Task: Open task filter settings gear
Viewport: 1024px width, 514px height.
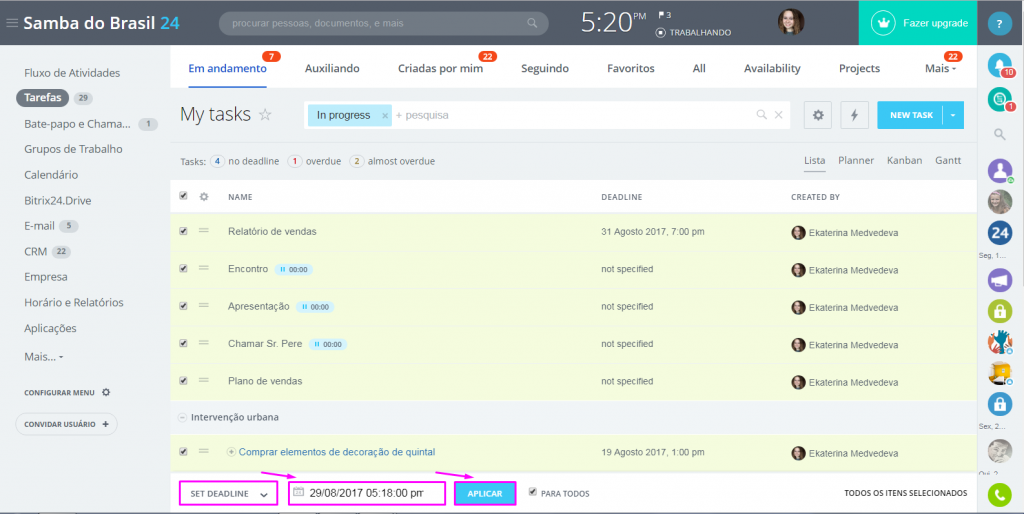Action: point(818,115)
